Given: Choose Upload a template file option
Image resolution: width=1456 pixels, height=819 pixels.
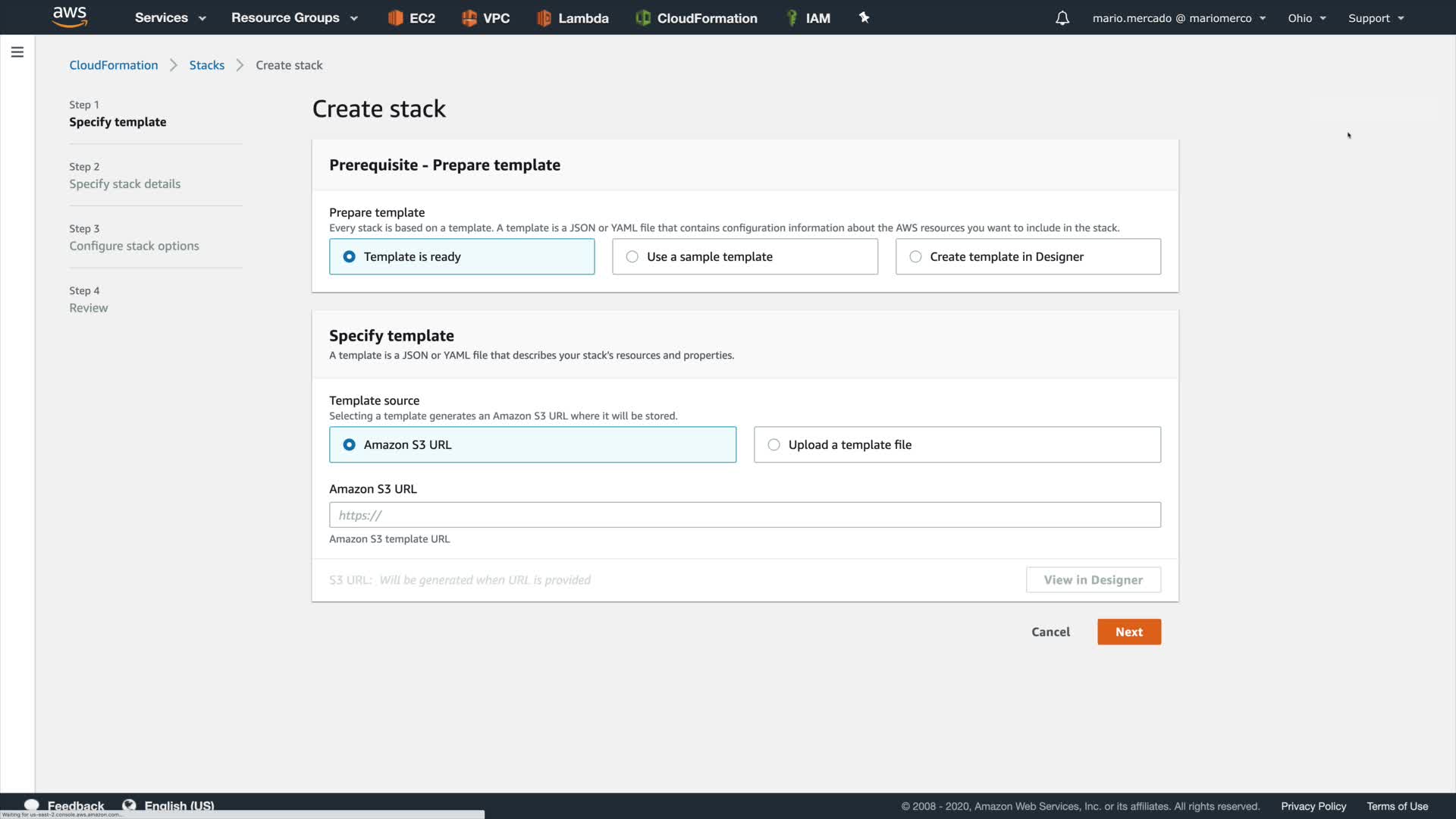Looking at the screenshot, I should 956,445.
